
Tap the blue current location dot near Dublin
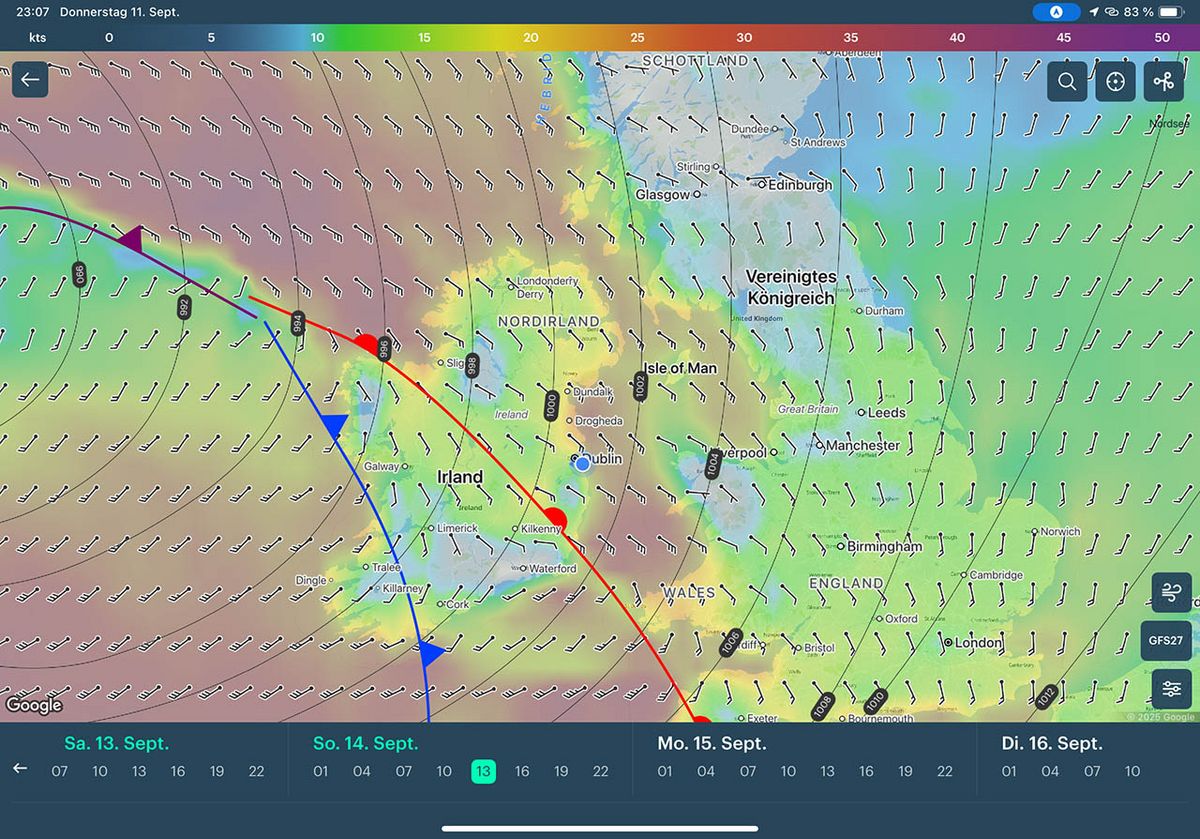point(583,463)
